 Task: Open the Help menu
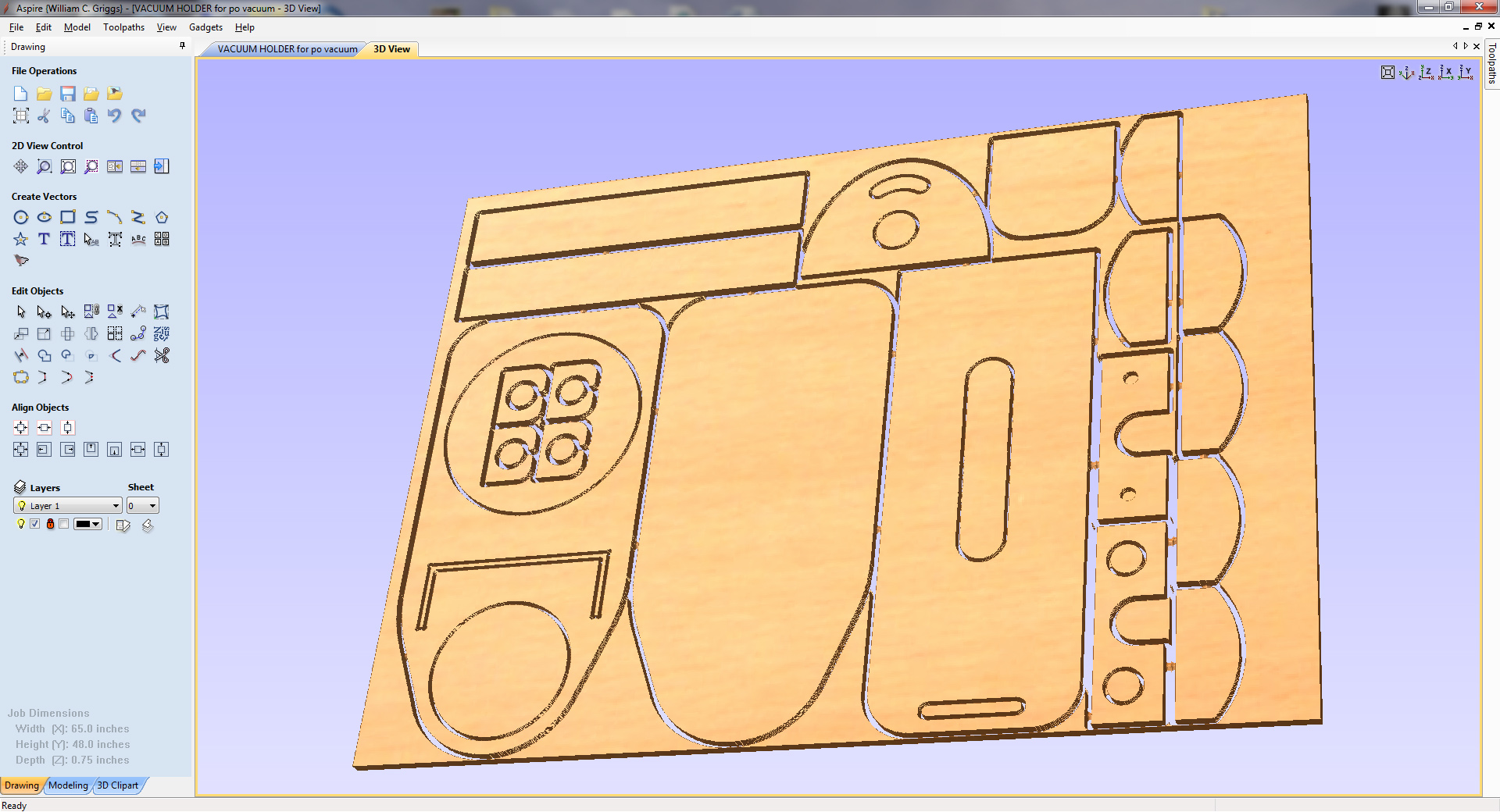pos(245,27)
